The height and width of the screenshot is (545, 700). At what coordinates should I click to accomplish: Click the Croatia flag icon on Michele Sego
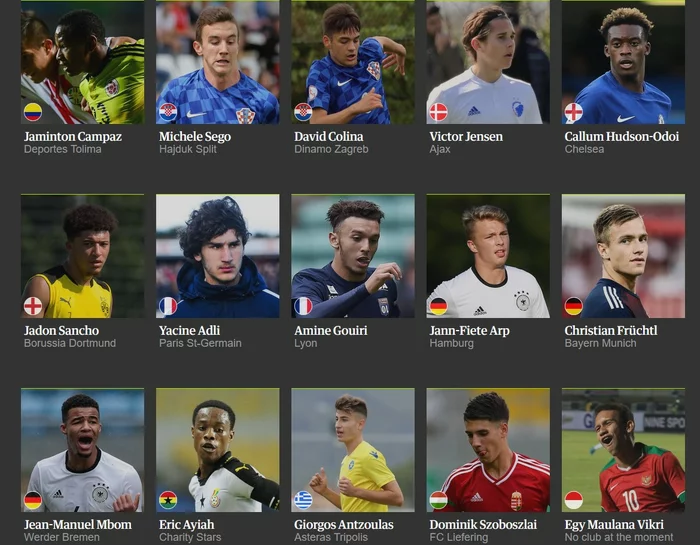[168, 112]
